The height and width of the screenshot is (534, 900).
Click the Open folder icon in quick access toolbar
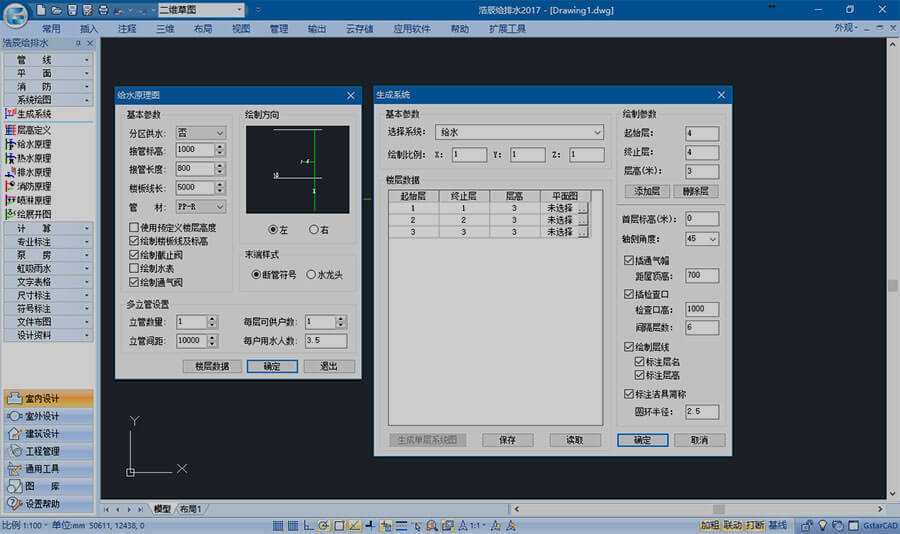pos(55,9)
